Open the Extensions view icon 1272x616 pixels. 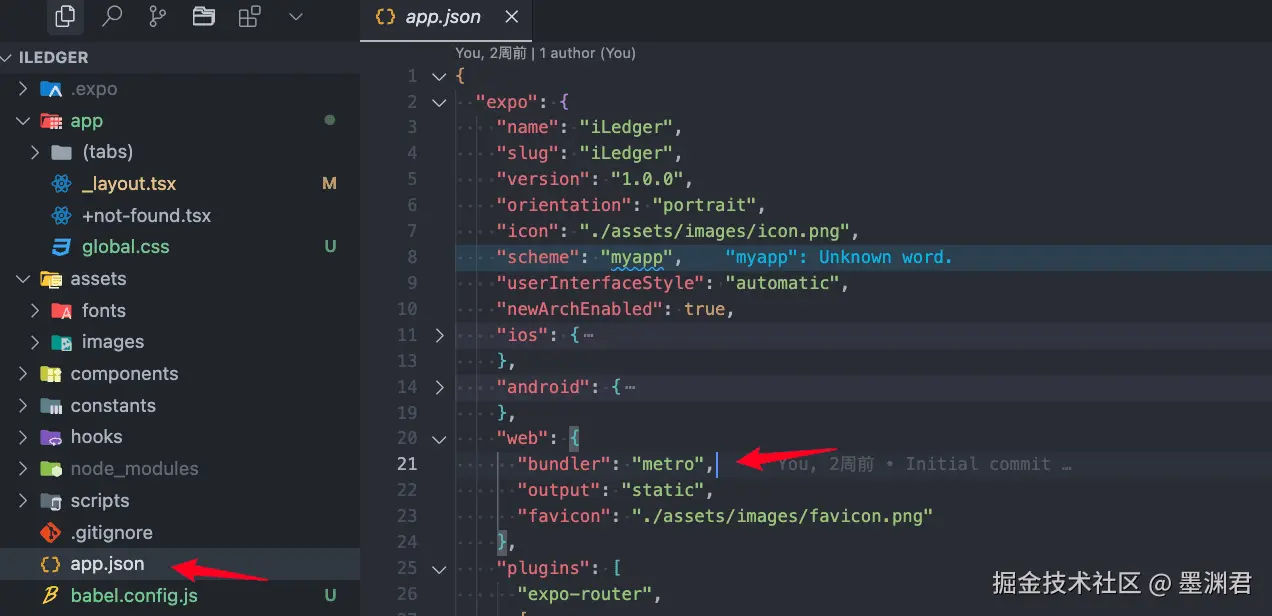coord(249,17)
